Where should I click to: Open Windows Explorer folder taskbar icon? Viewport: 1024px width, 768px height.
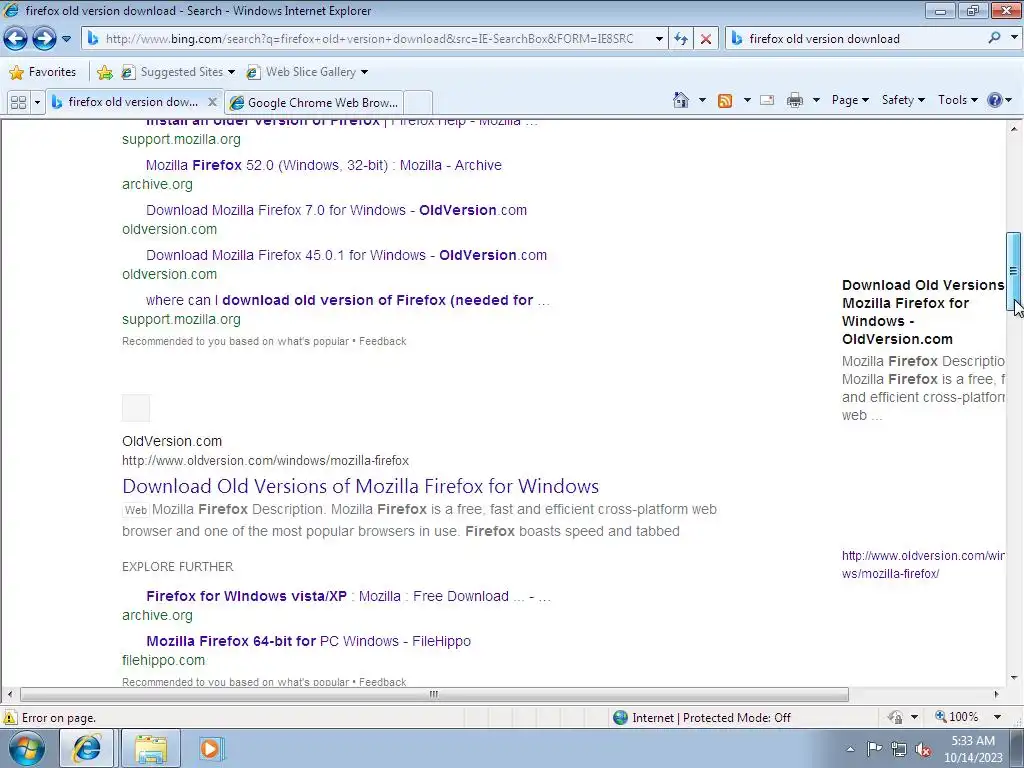click(151, 748)
